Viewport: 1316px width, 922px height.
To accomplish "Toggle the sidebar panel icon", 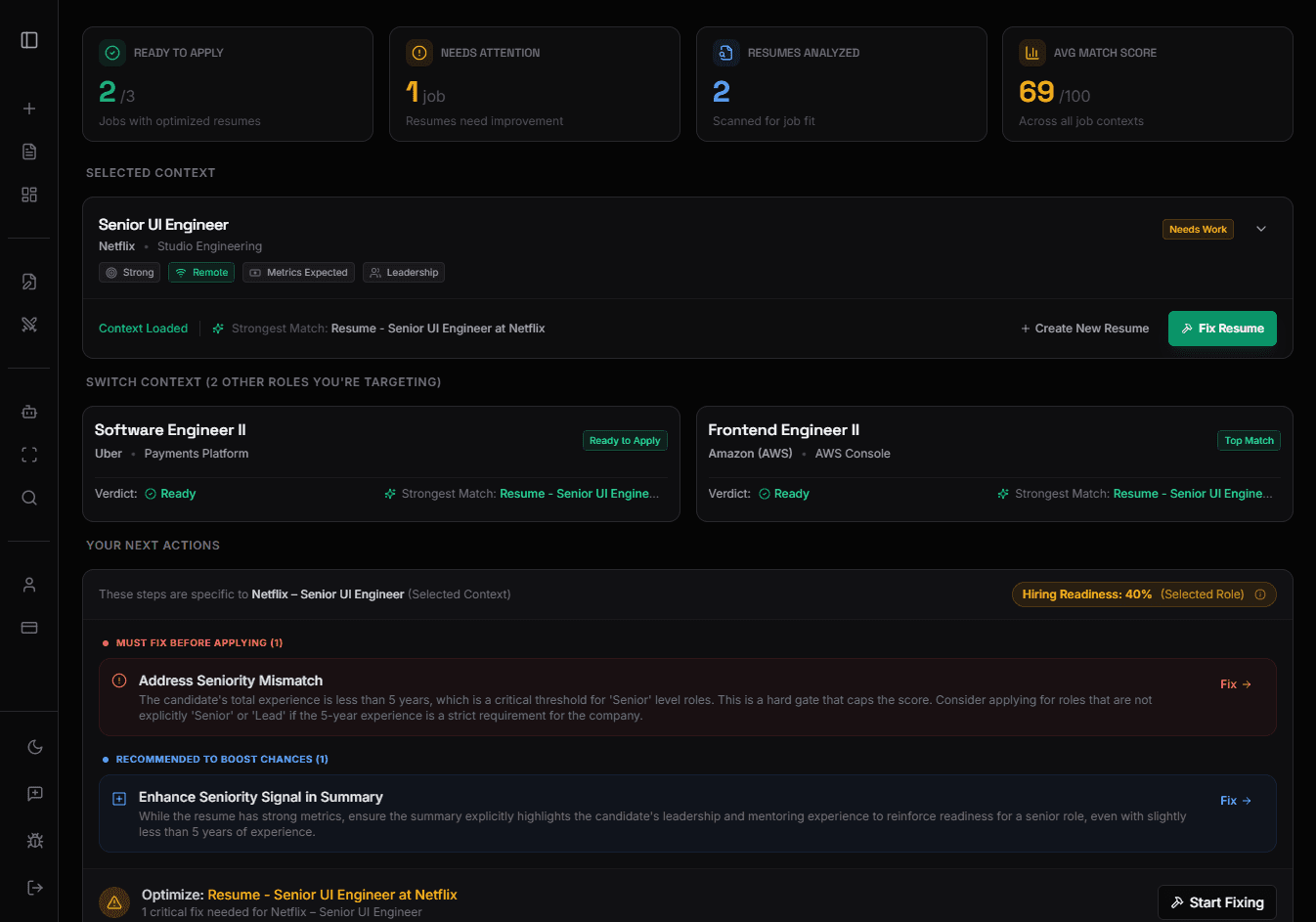I will tap(29, 40).
